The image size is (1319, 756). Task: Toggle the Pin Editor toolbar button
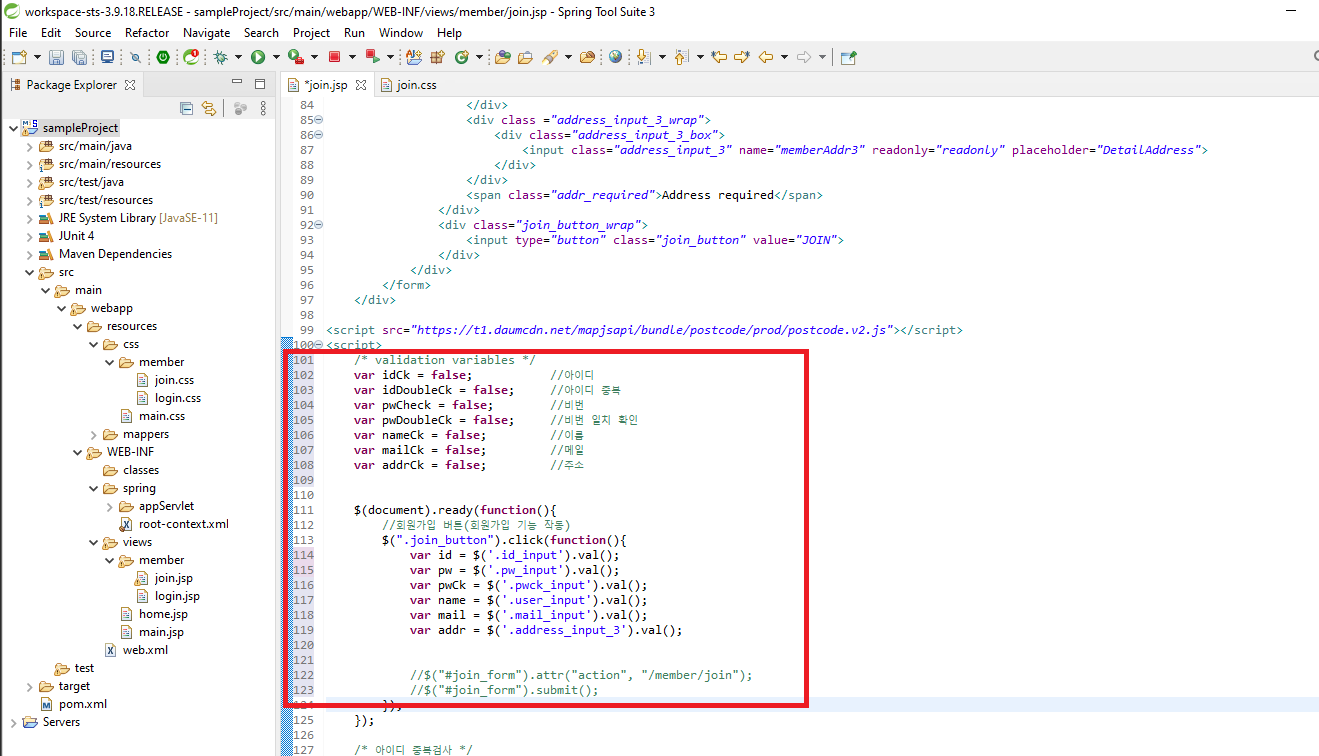[848, 57]
